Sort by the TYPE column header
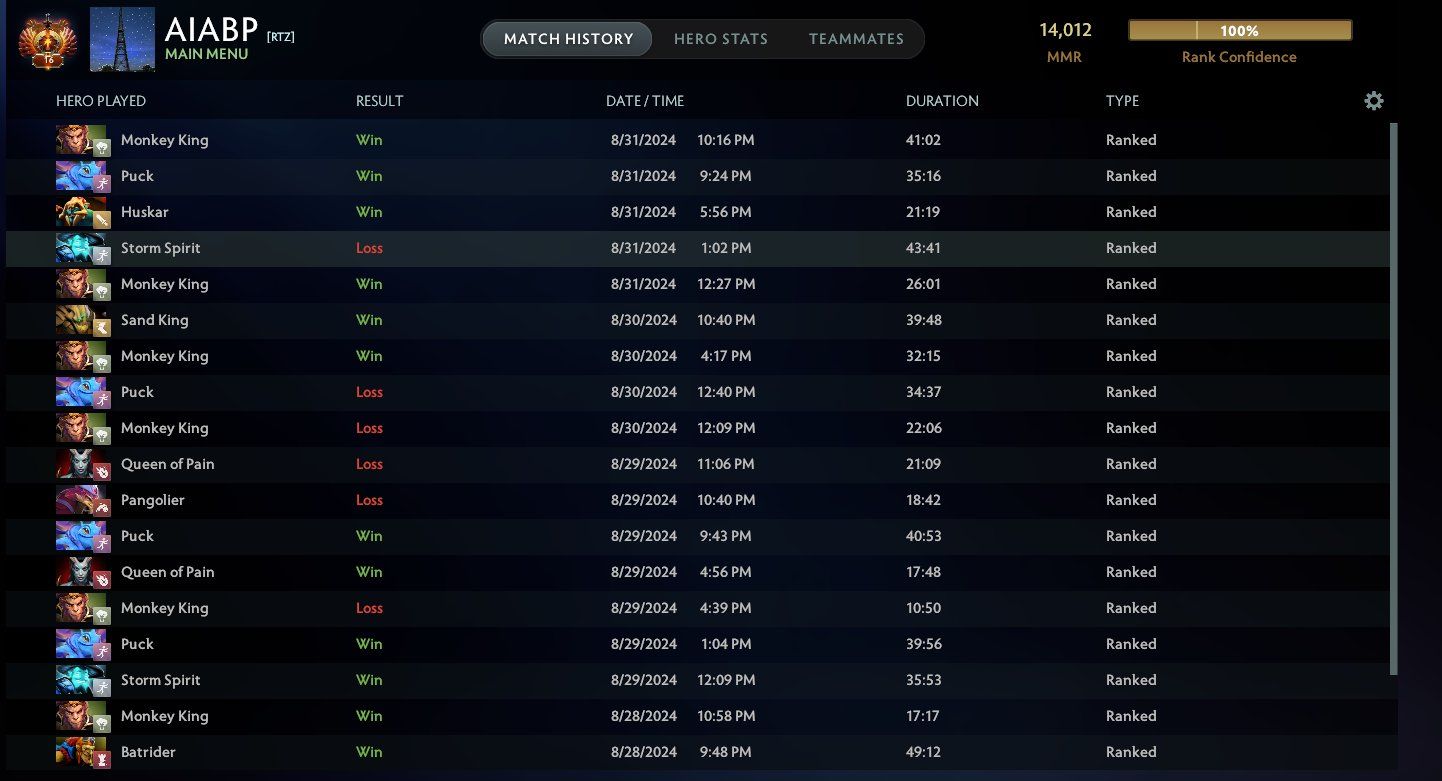Screen dimensions: 1442x781 coord(1122,101)
